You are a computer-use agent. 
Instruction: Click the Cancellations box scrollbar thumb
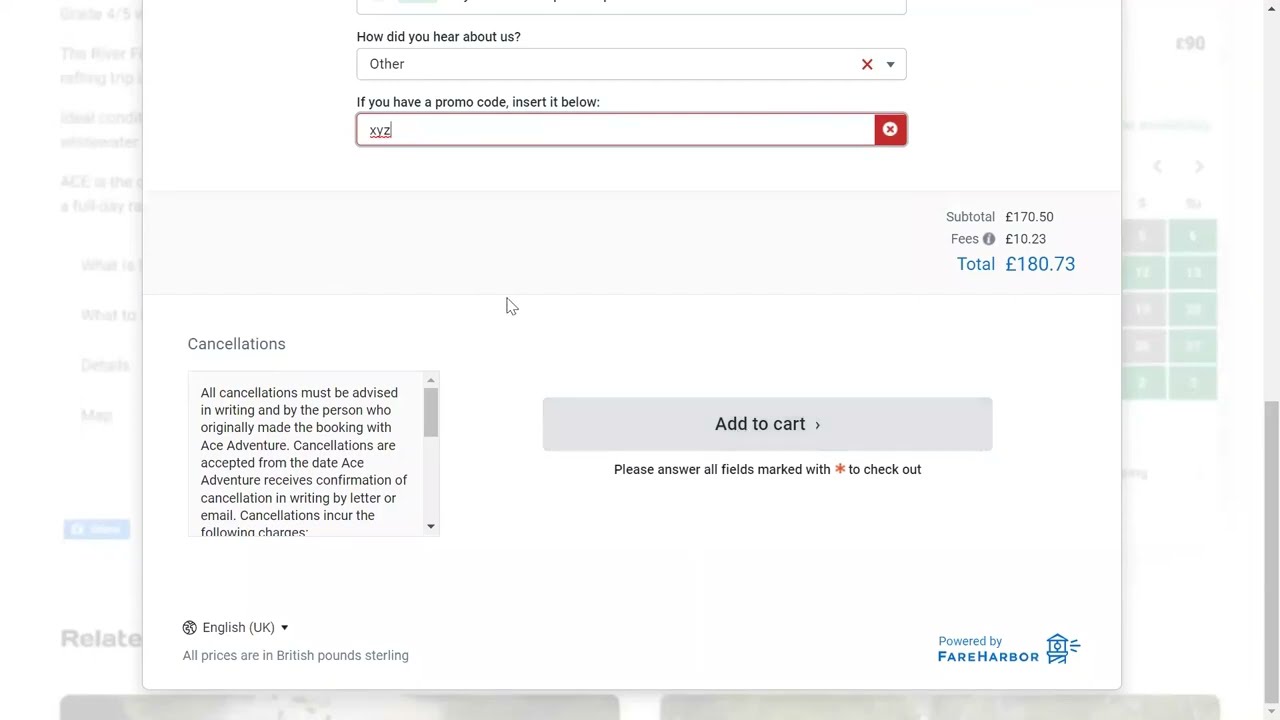click(431, 412)
